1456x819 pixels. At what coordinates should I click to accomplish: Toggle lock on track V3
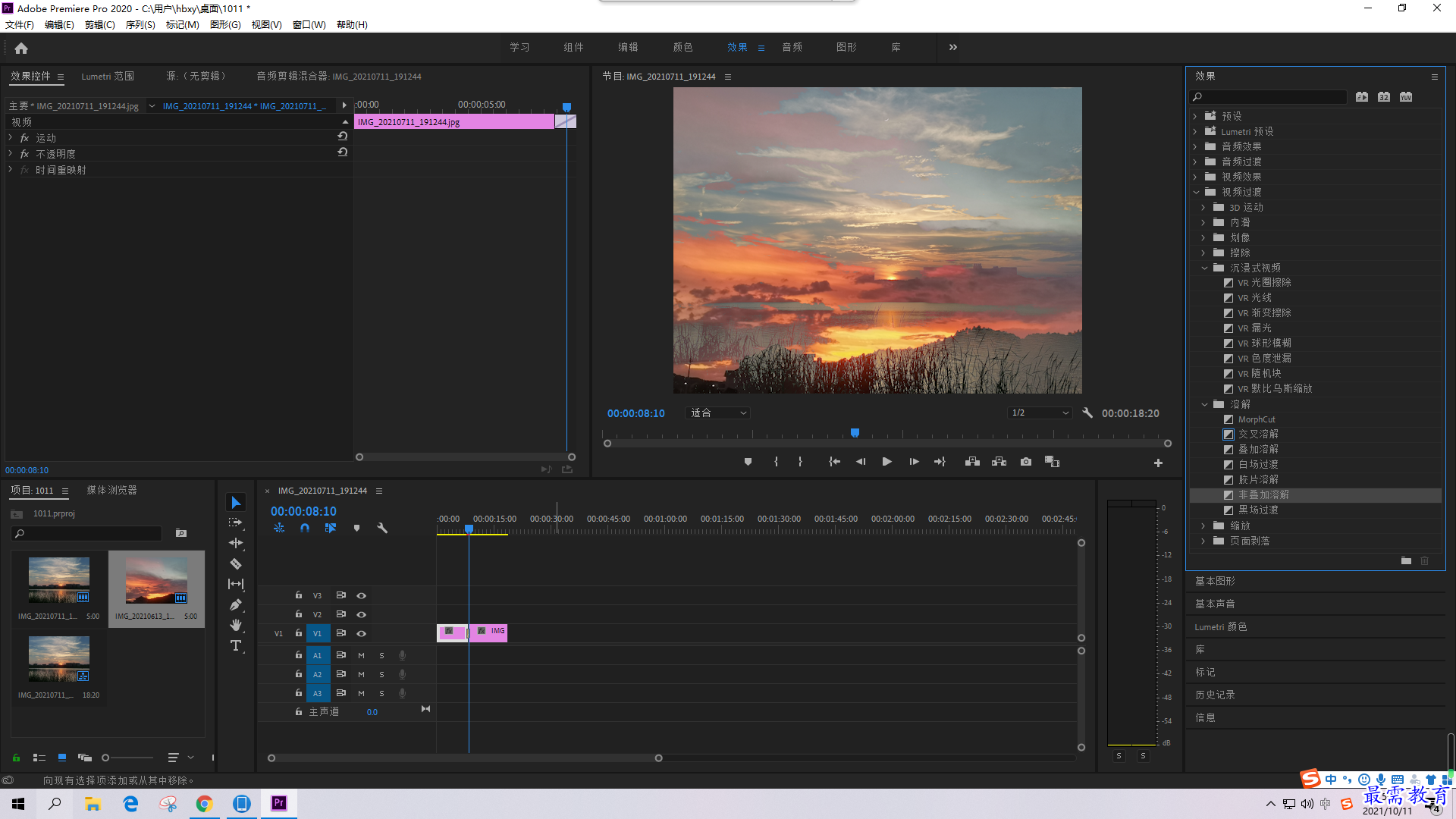(299, 595)
